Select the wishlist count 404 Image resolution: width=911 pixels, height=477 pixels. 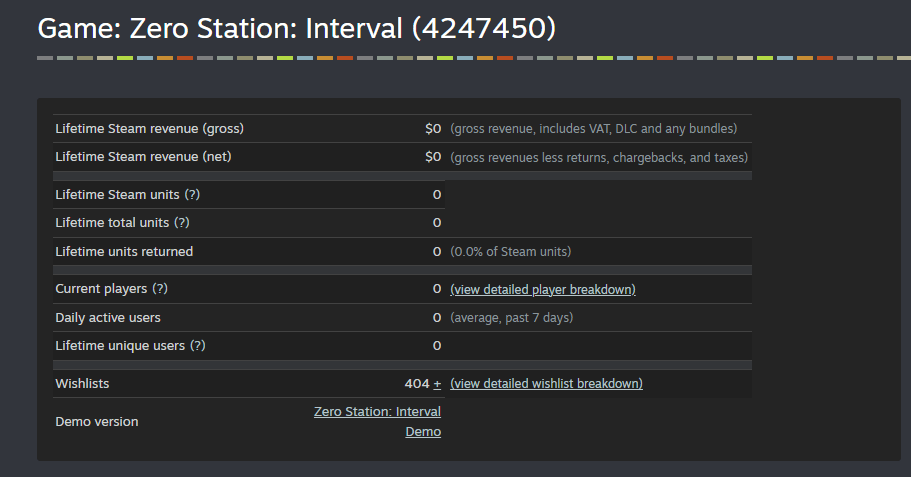[416, 384]
